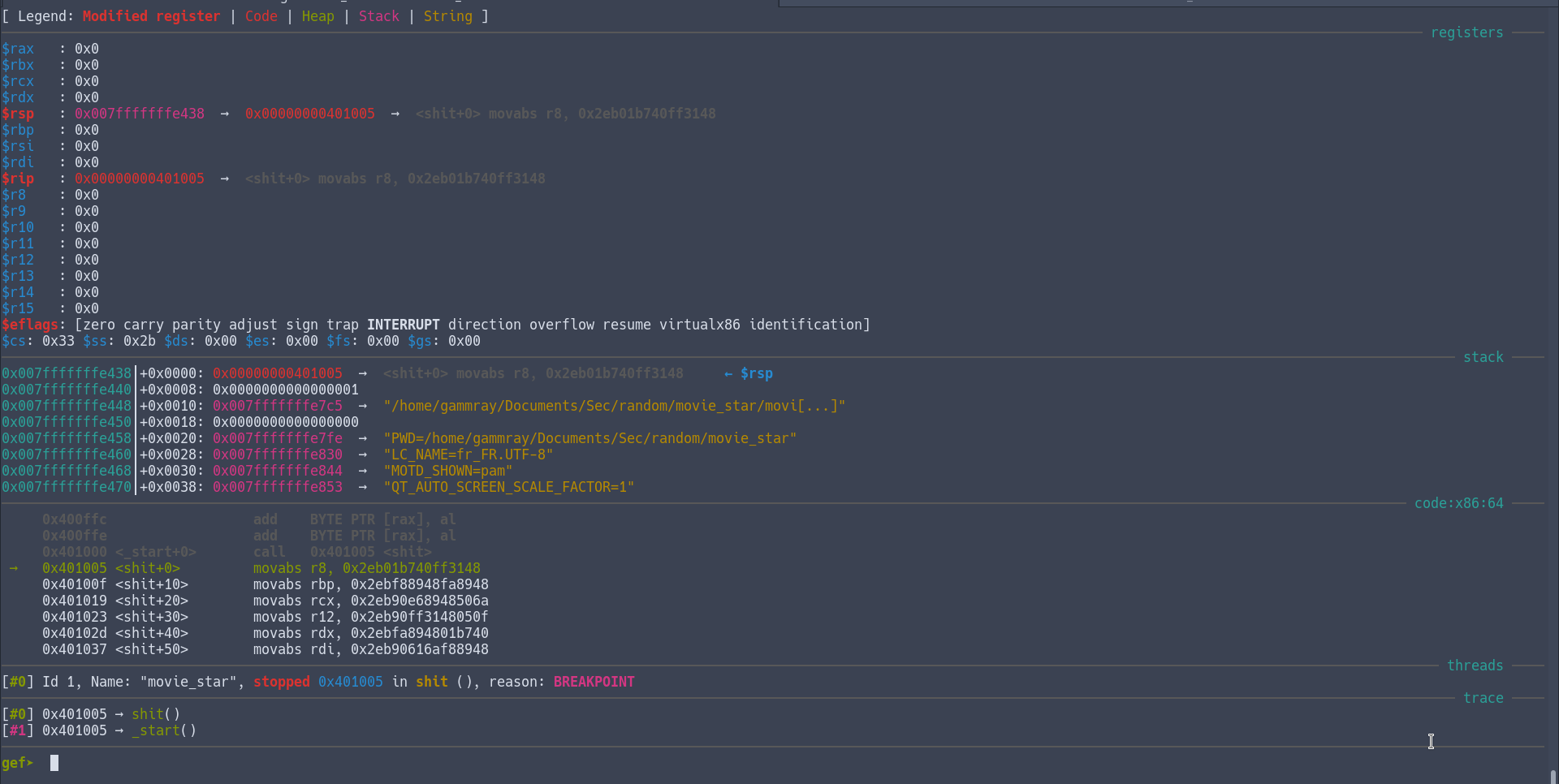Click the MOTD_SHOWN=pam stack string

click(x=447, y=471)
